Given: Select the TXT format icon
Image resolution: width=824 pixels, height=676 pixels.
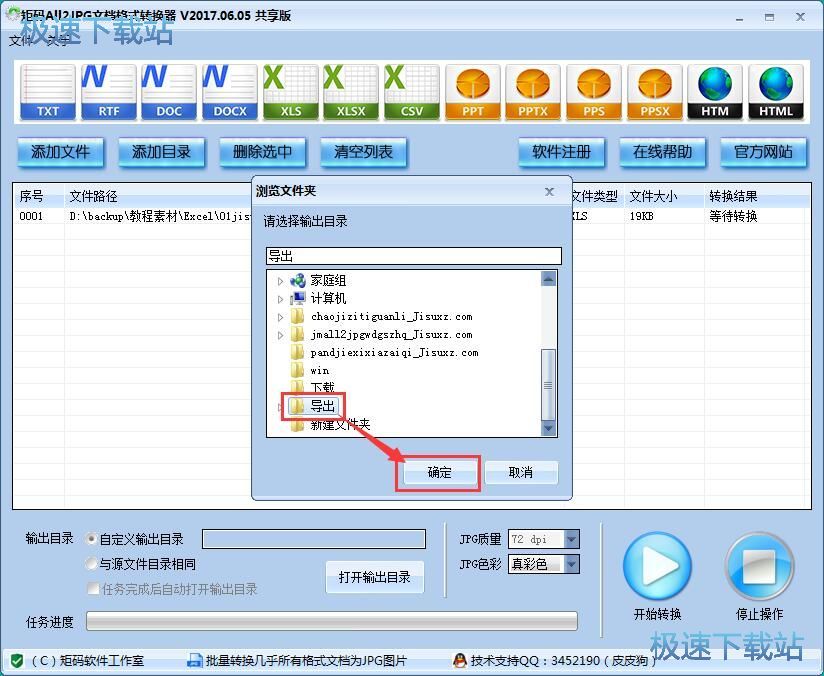Looking at the screenshot, I should click(x=46, y=92).
